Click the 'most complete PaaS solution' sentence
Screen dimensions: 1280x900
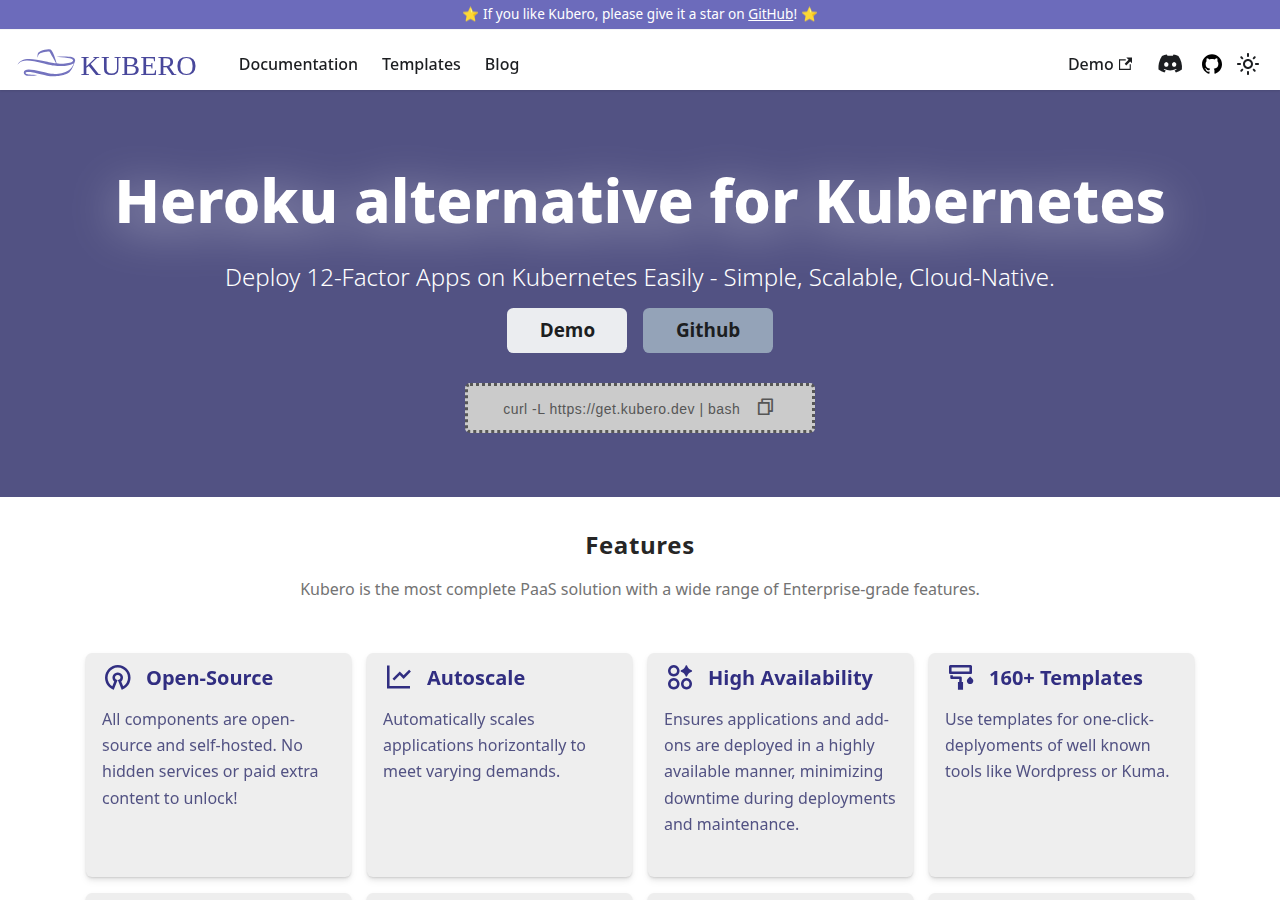[640, 589]
